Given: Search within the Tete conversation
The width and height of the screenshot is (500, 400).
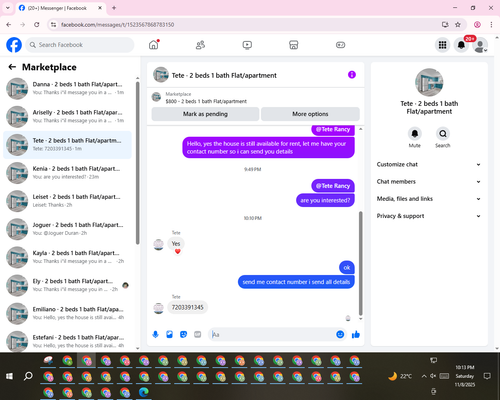Looking at the screenshot, I should pyautogui.click(x=443, y=134).
